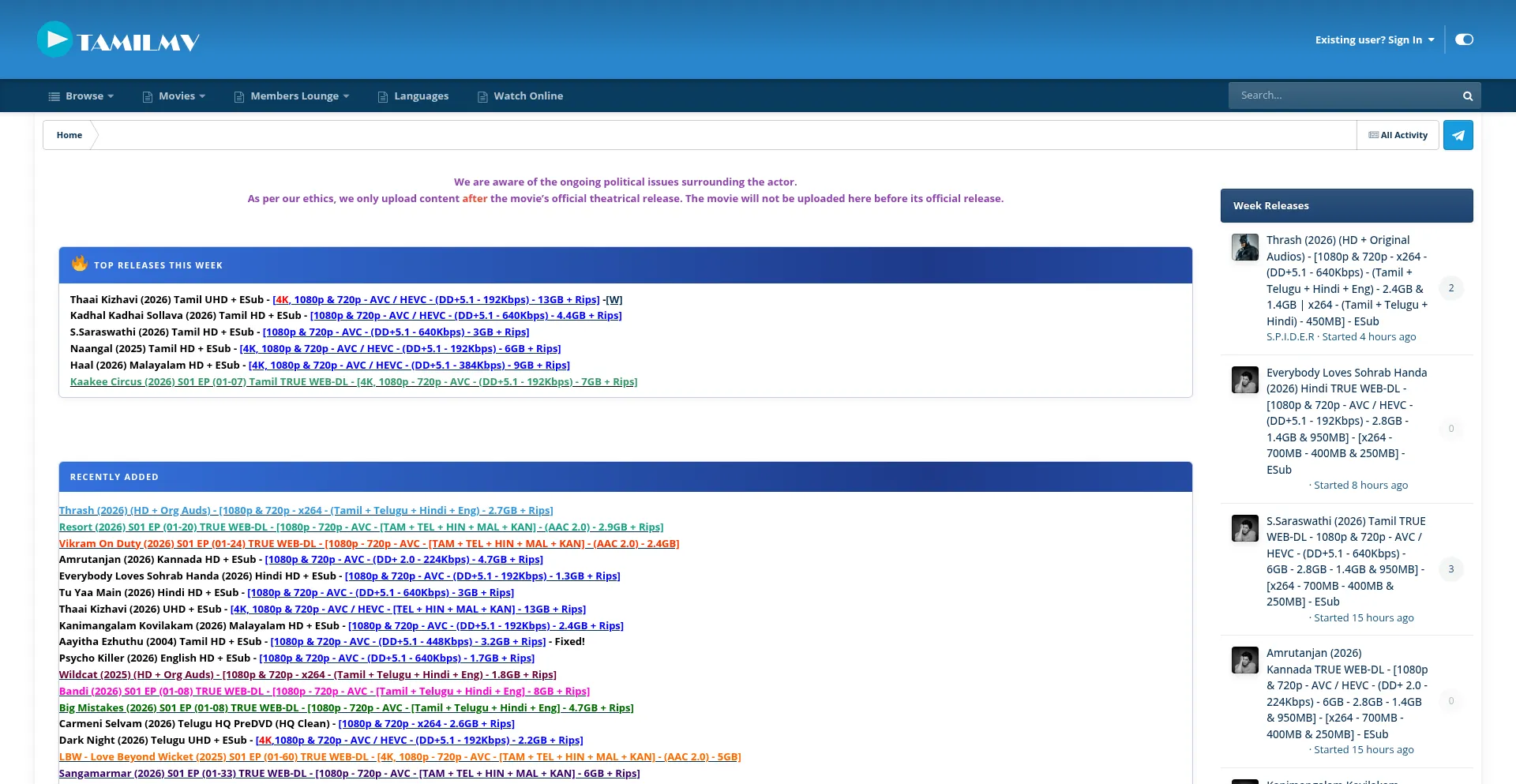
Task: Open LBW - Love Beyond Wicket S01 link
Action: coord(400,757)
